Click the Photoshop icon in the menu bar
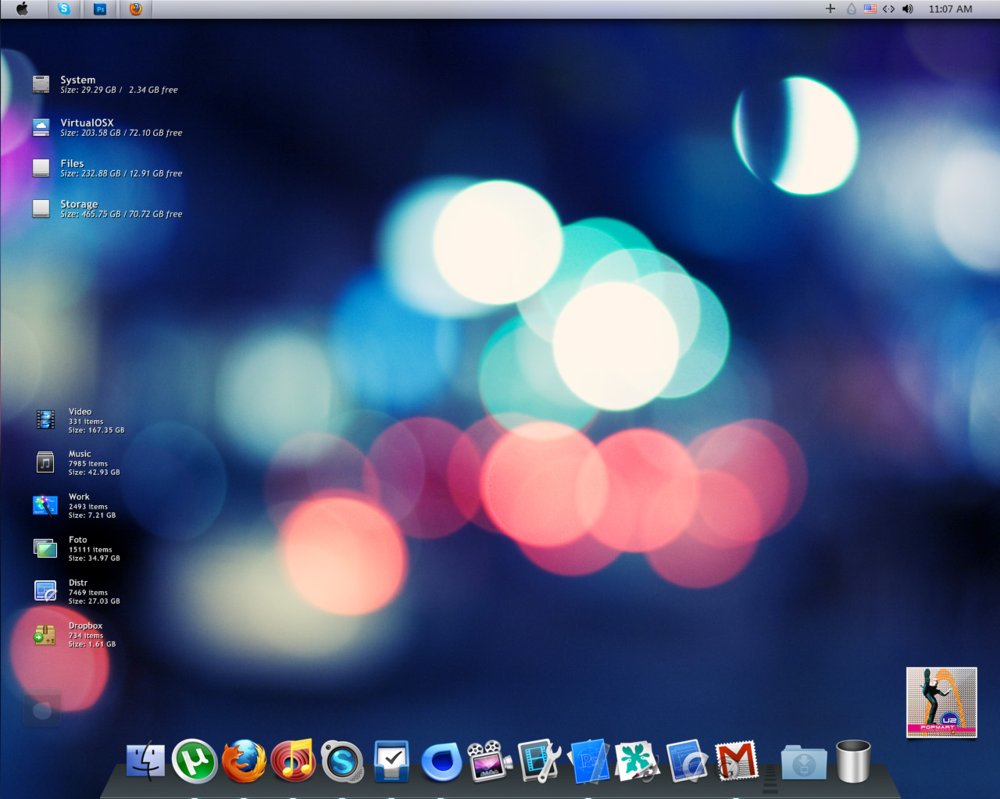This screenshot has width=1000, height=799. [100, 9]
